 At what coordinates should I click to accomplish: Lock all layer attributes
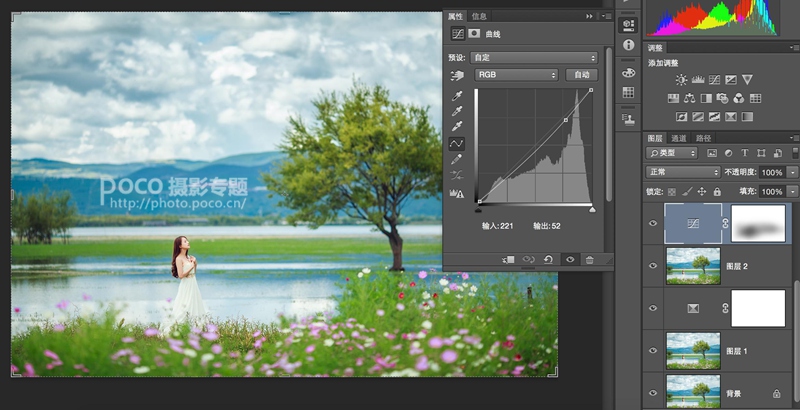click(x=717, y=192)
